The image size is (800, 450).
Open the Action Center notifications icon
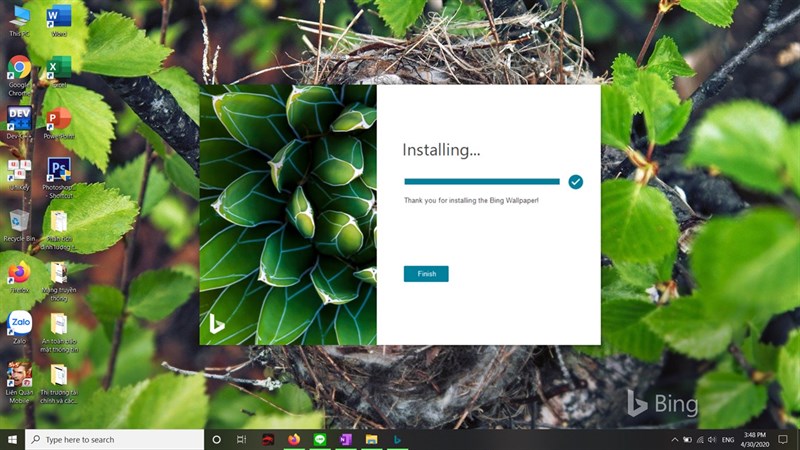(x=783, y=439)
